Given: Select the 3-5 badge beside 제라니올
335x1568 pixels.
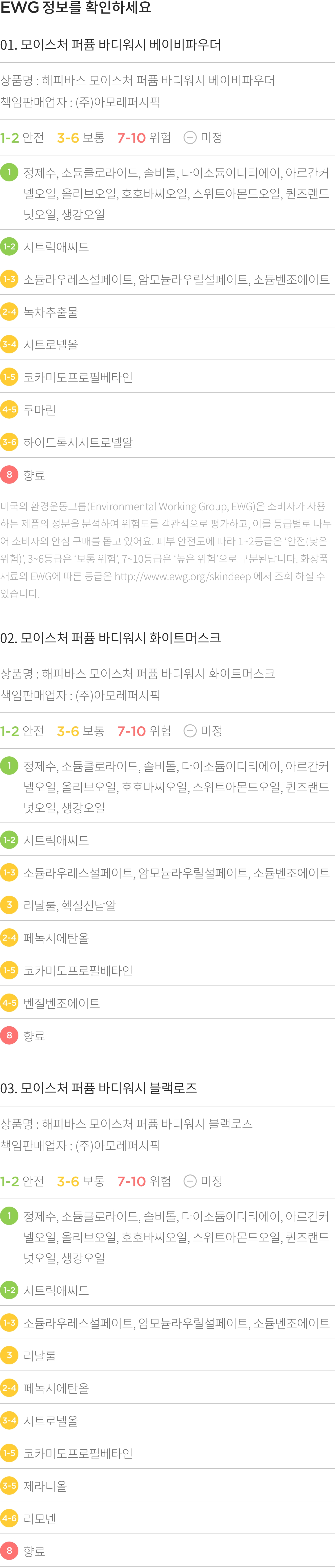Looking at the screenshot, I should pyautogui.click(x=9, y=1485).
